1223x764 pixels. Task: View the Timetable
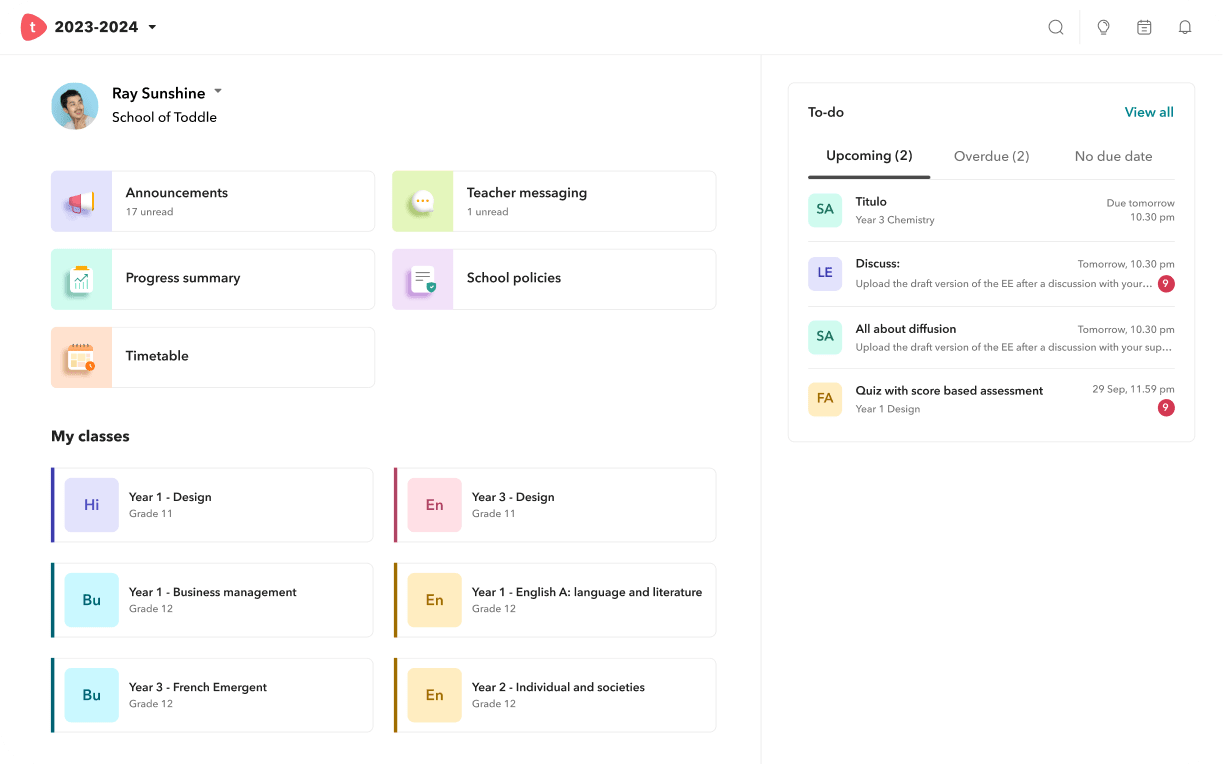point(212,356)
